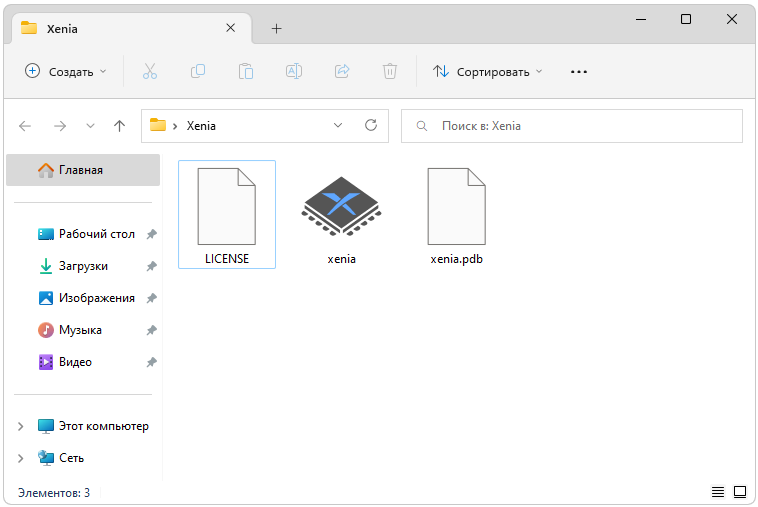
Task: Unpin Рабочий стол via its pin icon
Action: 152,234
